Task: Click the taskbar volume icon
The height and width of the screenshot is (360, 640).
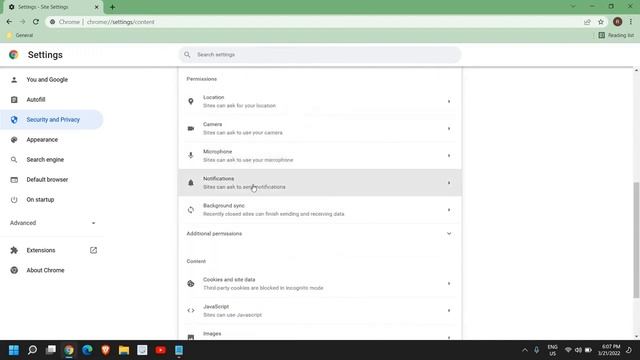Action: pos(578,350)
